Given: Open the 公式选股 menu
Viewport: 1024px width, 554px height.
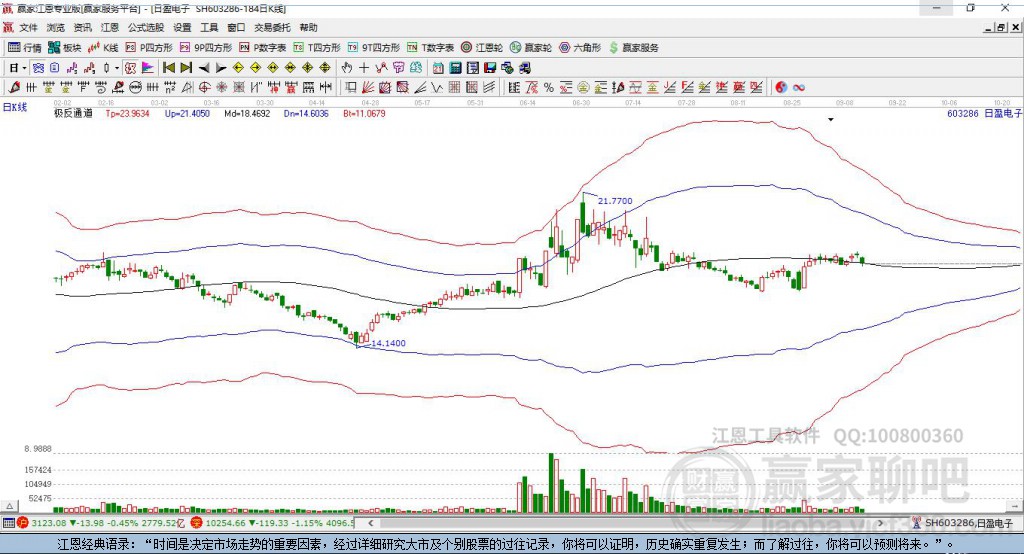Looking at the screenshot, I should pos(146,27).
